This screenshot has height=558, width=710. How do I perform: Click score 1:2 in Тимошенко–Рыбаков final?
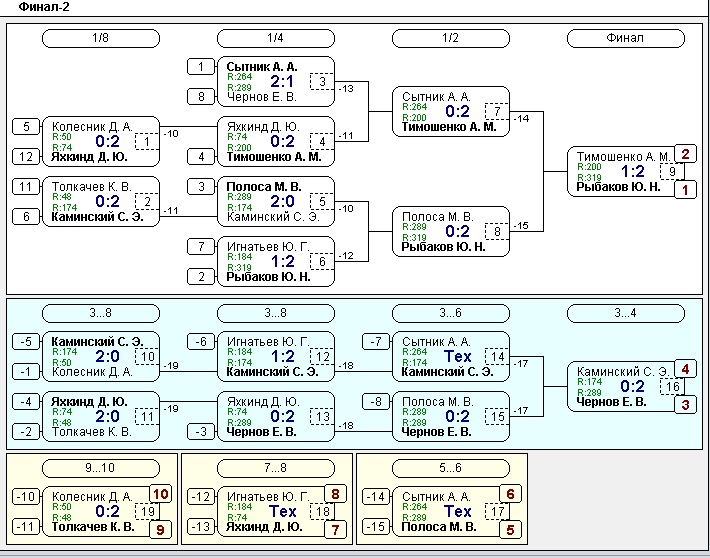pyautogui.click(x=633, y=172)
